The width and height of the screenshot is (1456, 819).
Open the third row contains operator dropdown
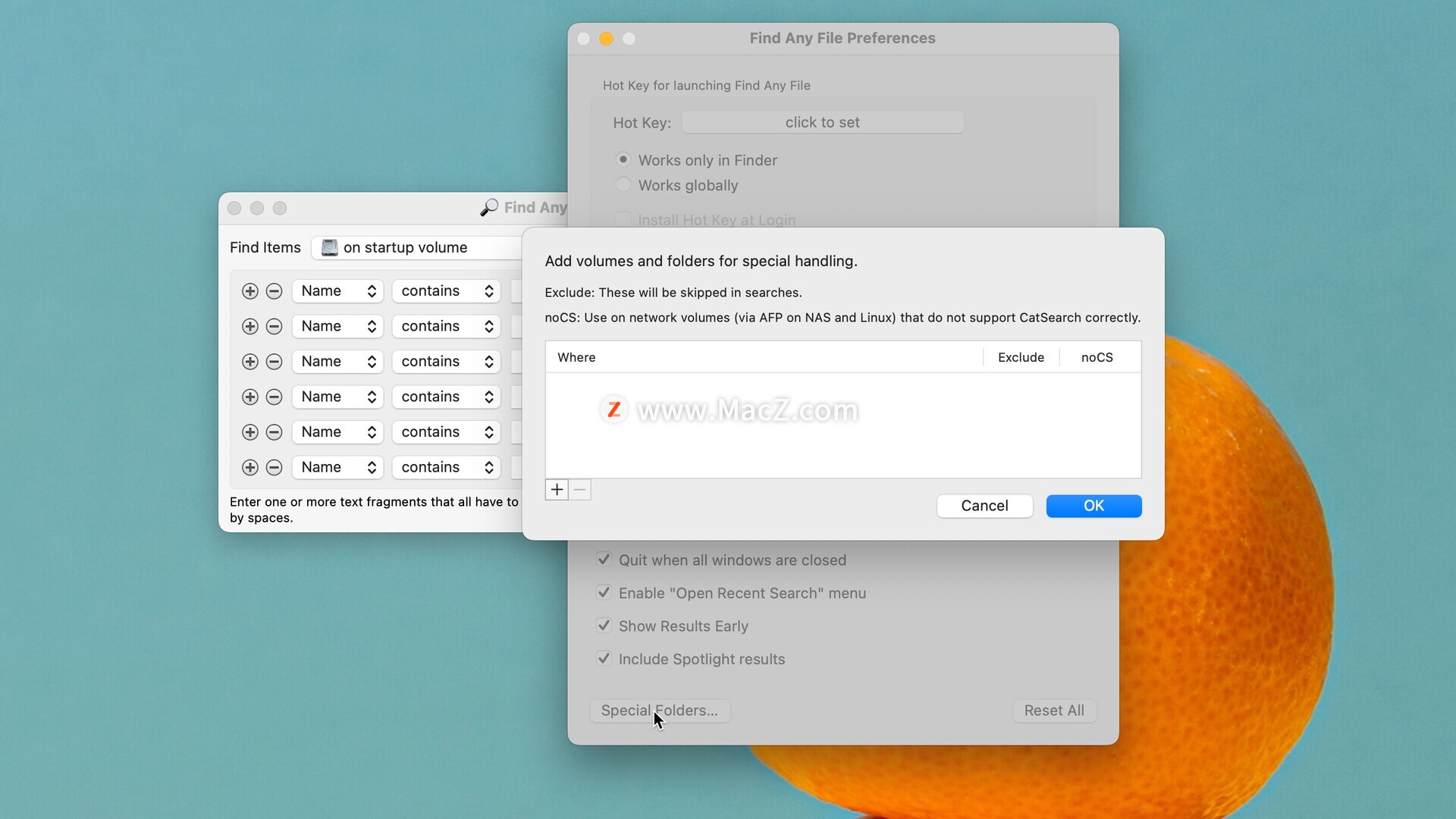click(x=446, y=362)
